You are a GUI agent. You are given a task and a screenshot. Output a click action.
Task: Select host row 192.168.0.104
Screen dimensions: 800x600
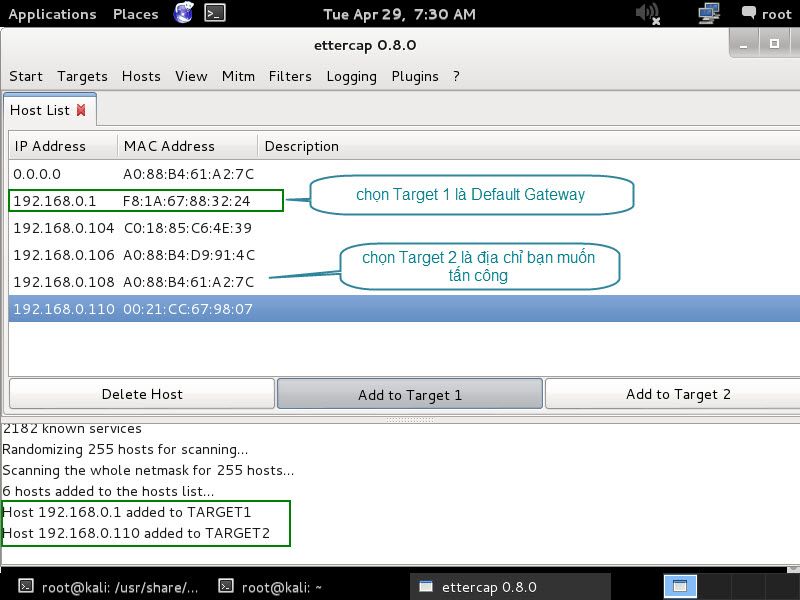(x=404, y=228)
